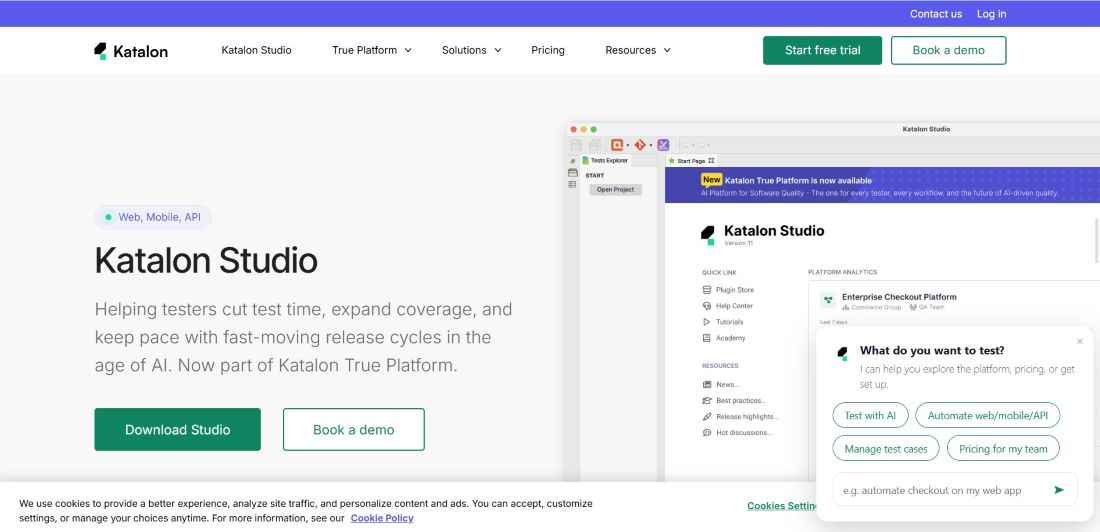Expand the True Platform dropdown chevron
Screen dimensions: 1100x532
tap(408, 51)
